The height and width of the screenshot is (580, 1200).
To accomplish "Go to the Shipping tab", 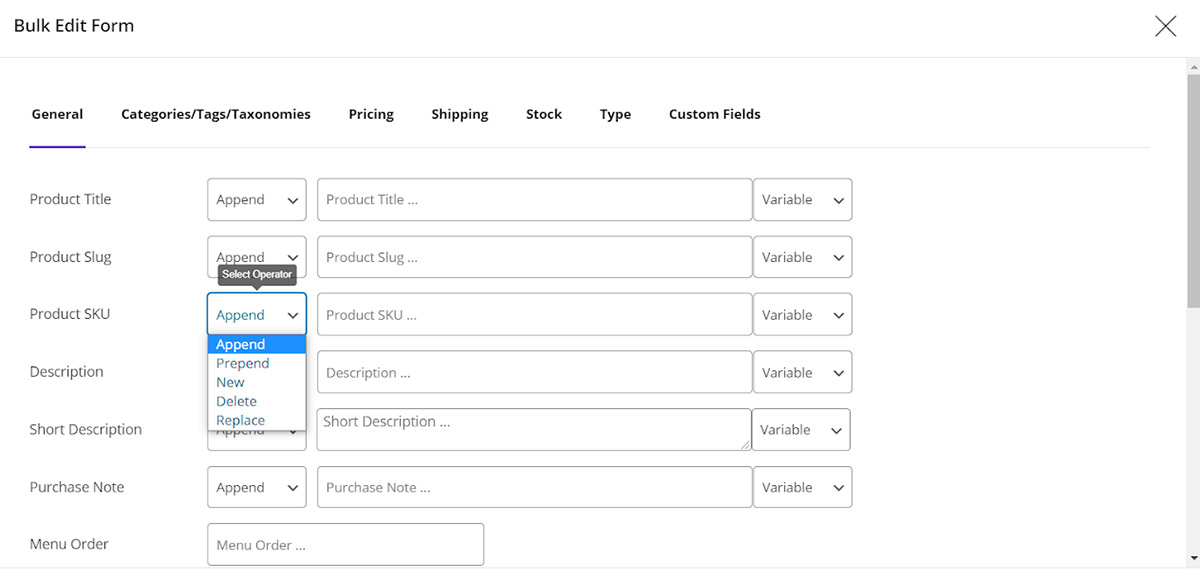I will click(460, 114).
